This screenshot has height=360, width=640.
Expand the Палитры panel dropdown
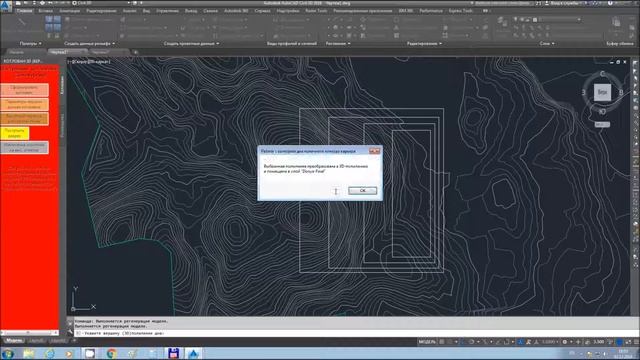31,43
